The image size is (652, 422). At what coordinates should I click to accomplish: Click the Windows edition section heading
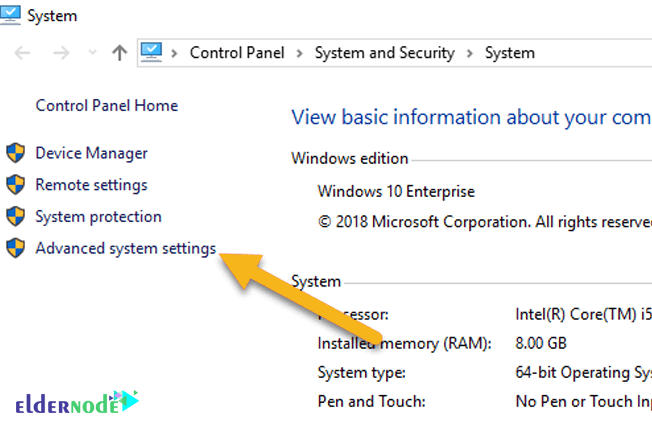(350, 158)
